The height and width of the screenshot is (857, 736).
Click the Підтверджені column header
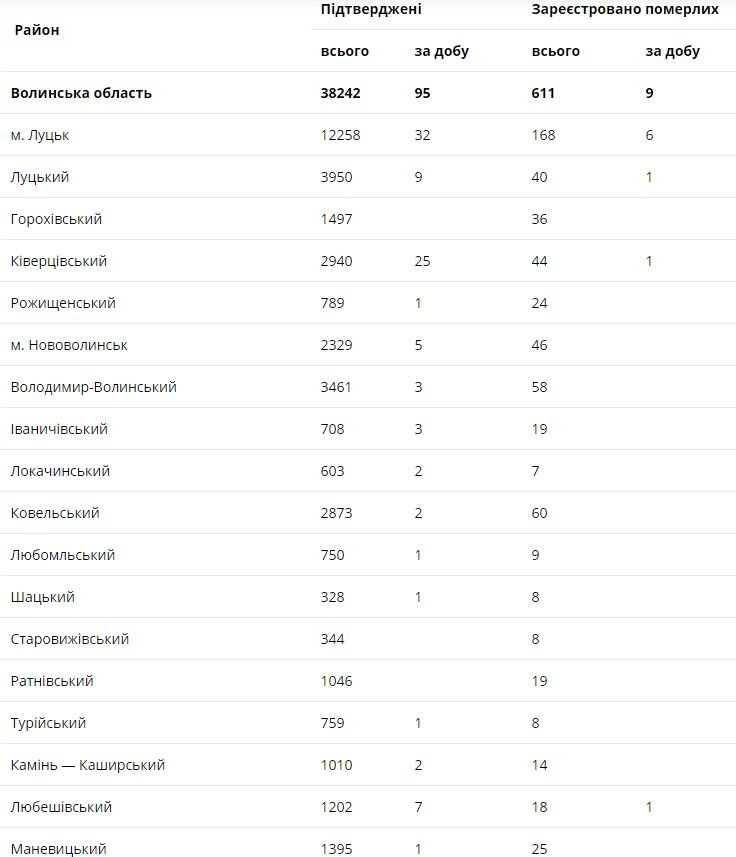tap(371, 9)
